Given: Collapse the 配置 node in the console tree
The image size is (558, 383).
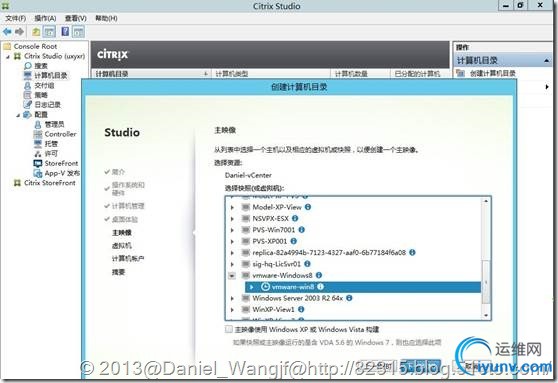Looking at the screenshot, I should [18, 115].
